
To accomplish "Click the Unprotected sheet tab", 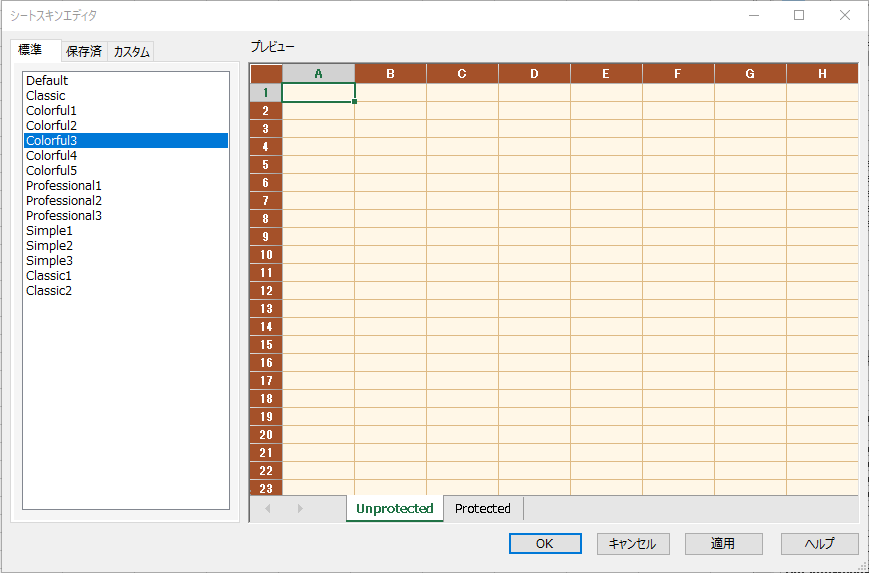I will click(394, 509).
